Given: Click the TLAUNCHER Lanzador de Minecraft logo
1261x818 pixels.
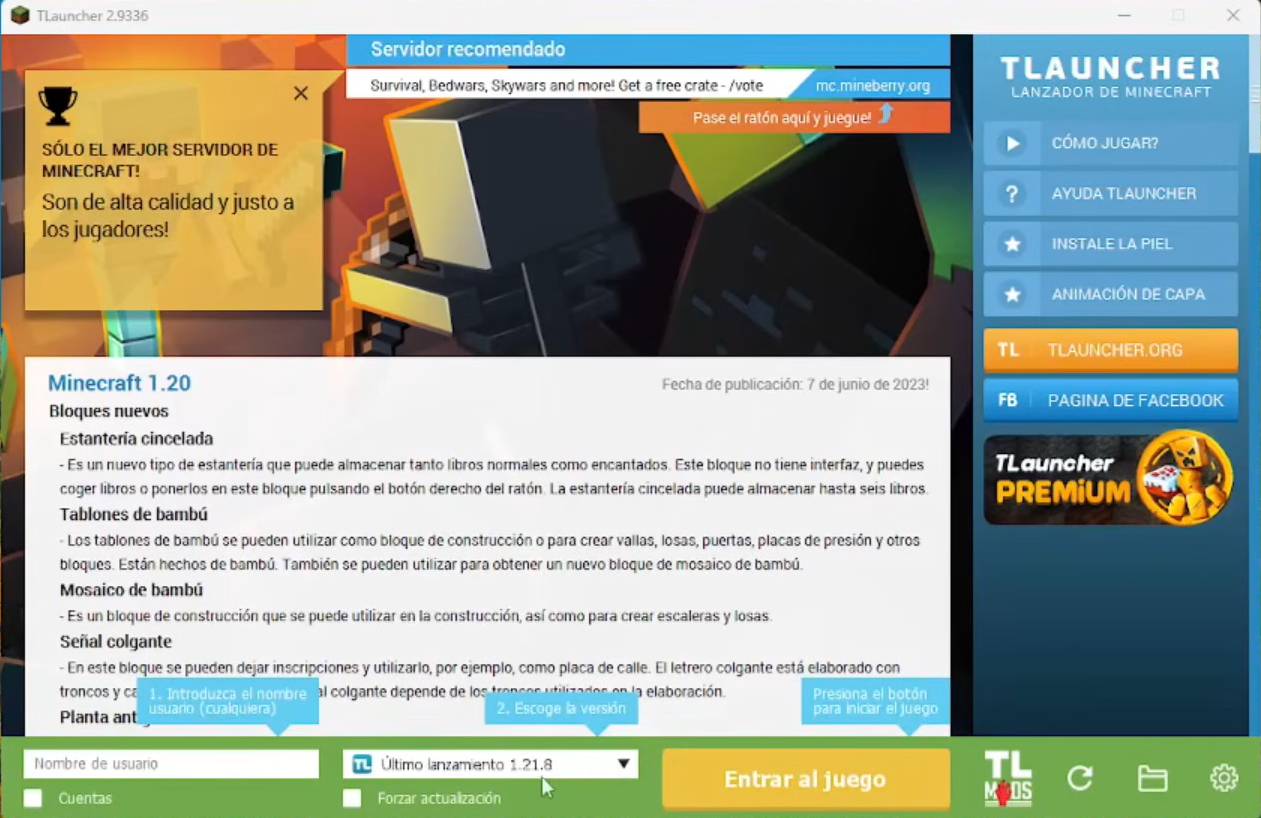Looking at the screenshot, I should 1111,77.
